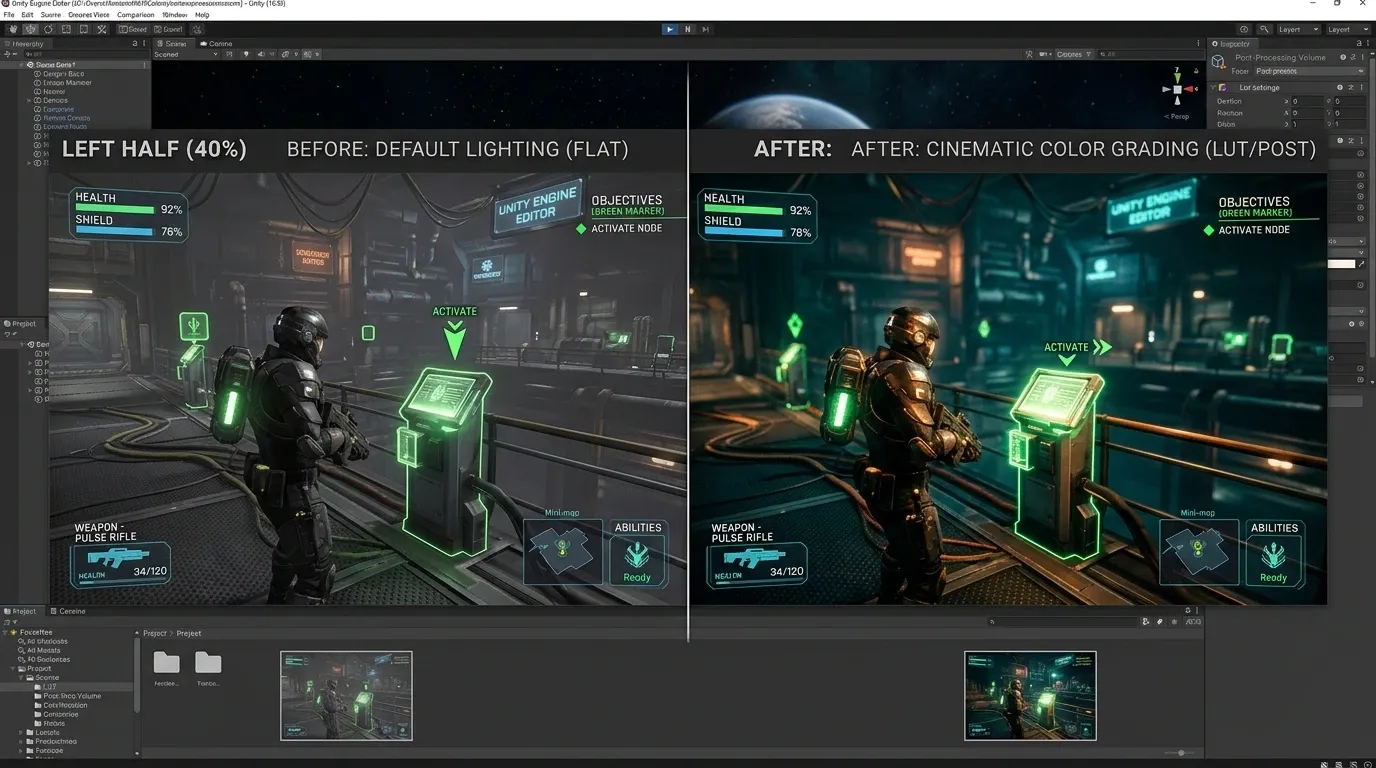Toggle Persp projection label under gizmo
This screenshot has height=768, width=1376.
click(1177, 117)
